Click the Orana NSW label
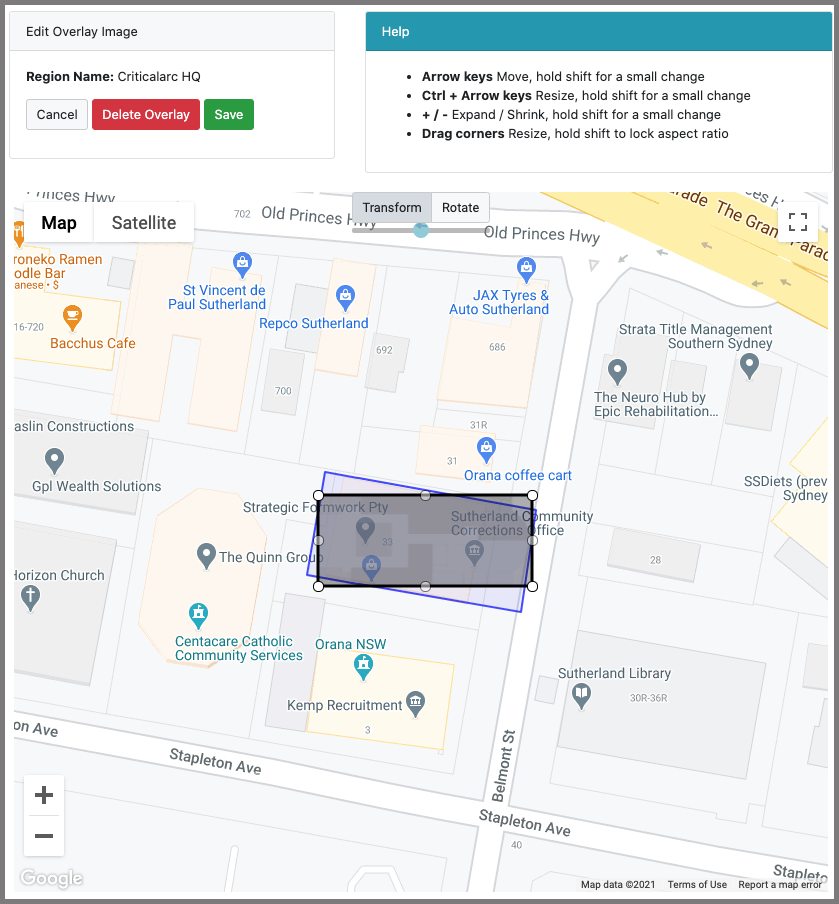The image size is (839, 904). (x=351, y=644)
